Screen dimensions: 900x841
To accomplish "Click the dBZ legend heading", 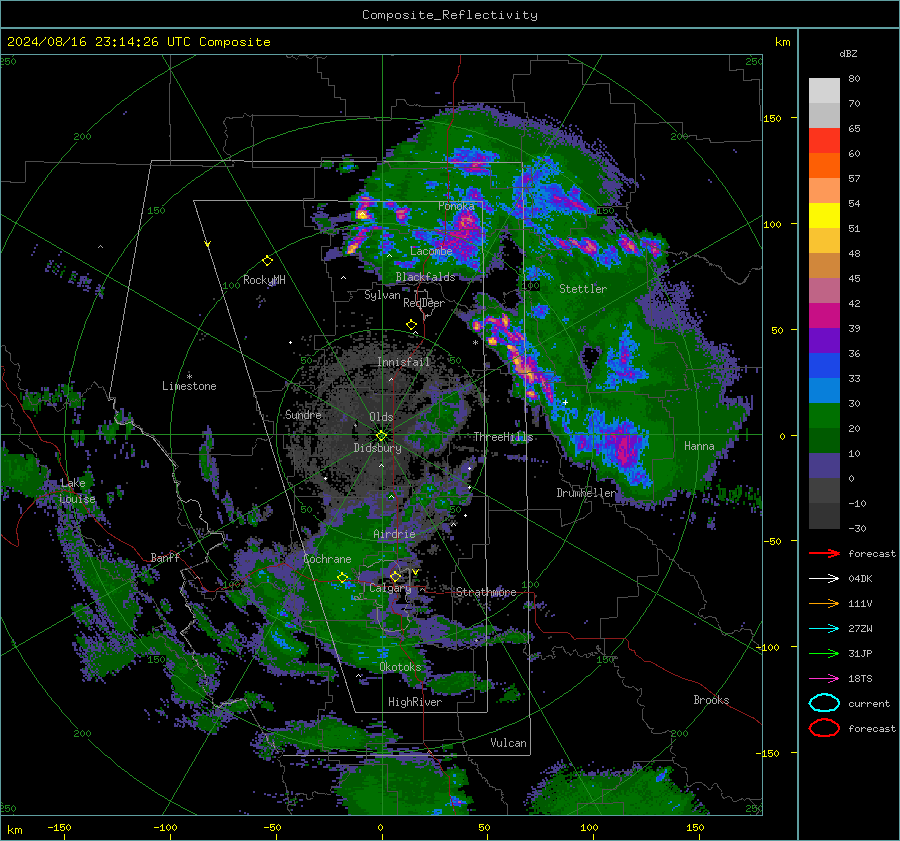I will [848, 53].
